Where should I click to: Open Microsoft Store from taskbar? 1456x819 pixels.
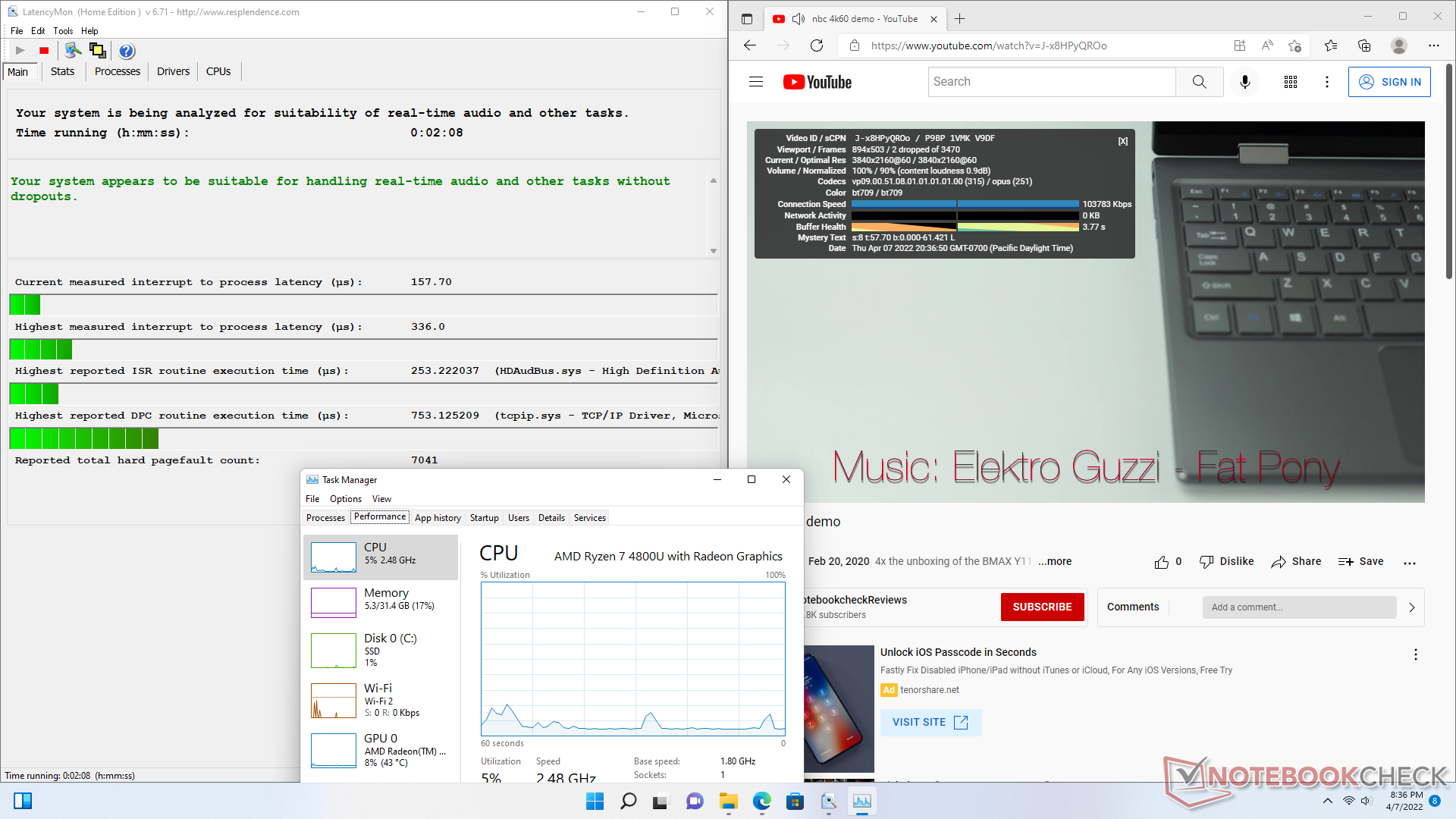pyautogui.click(x=795, y=801)
